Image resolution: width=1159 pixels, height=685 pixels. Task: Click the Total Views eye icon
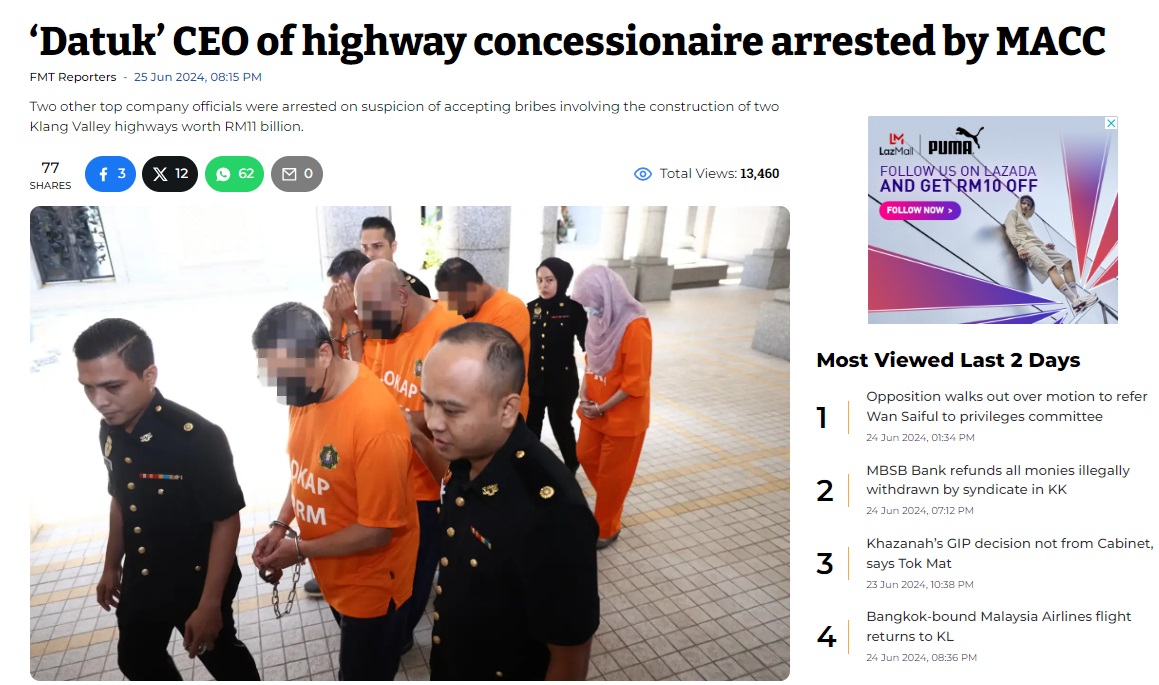point(643,174)
